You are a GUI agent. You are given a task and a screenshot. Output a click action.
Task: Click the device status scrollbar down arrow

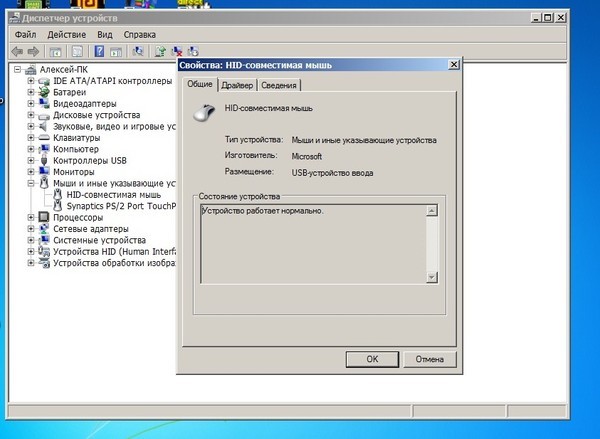(x=432, y=277)
